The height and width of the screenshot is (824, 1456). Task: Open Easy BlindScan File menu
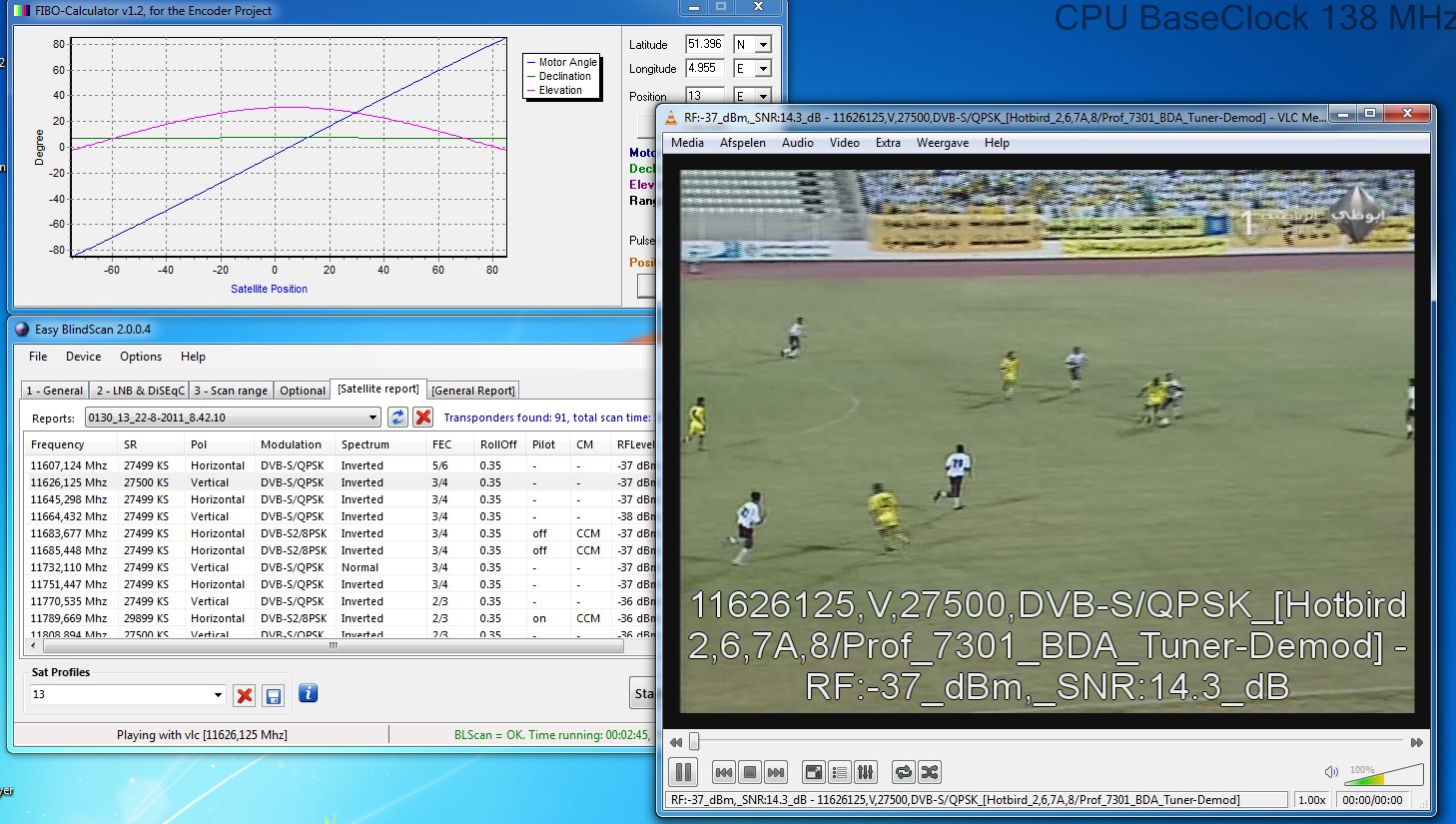click(38, 357)
